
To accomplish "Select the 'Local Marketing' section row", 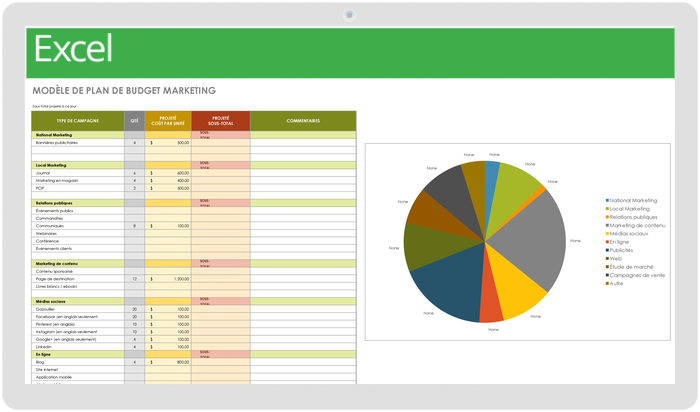I will click(x=194, y=165).
